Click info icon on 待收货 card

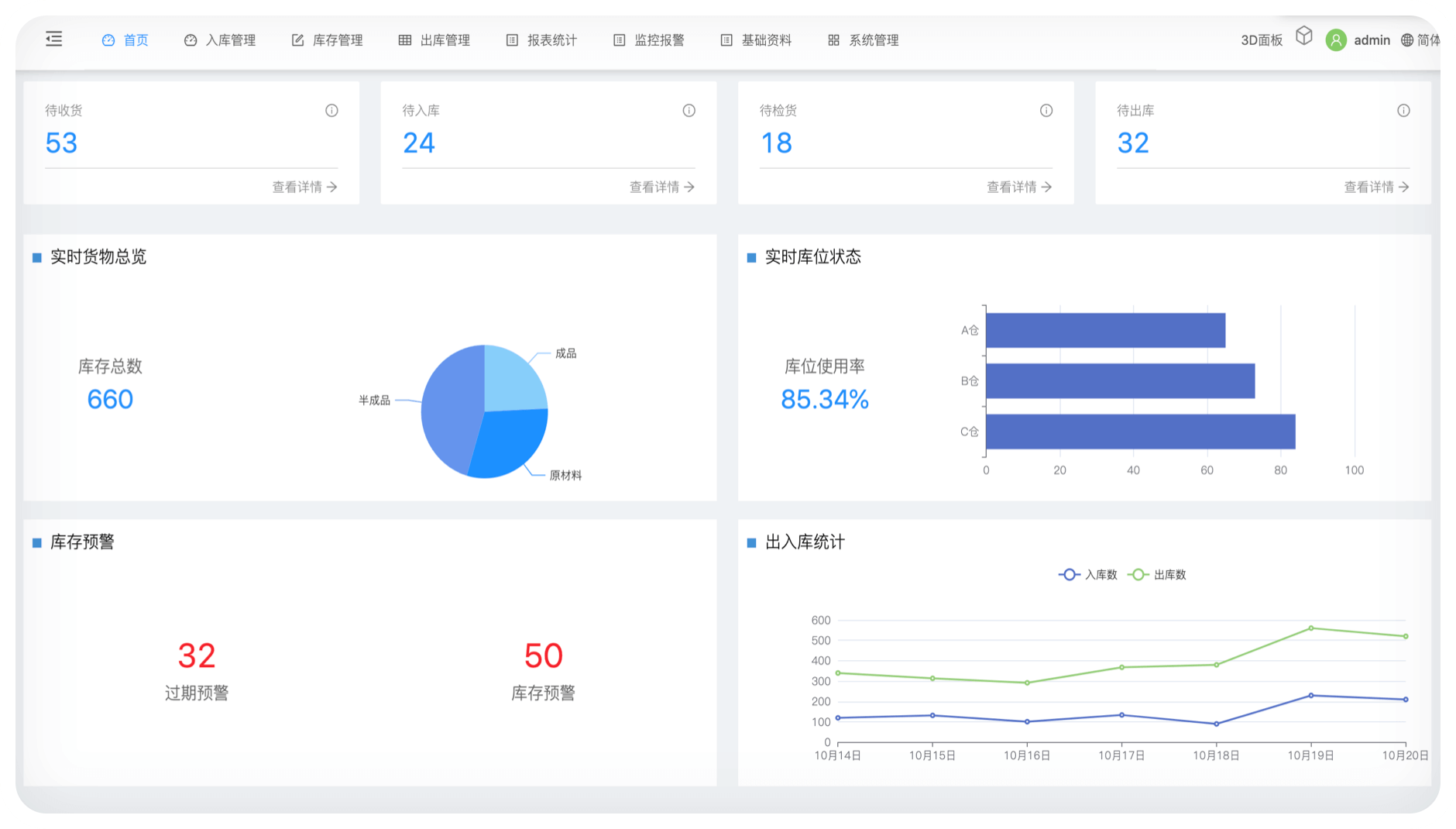(x=331, y=111)
